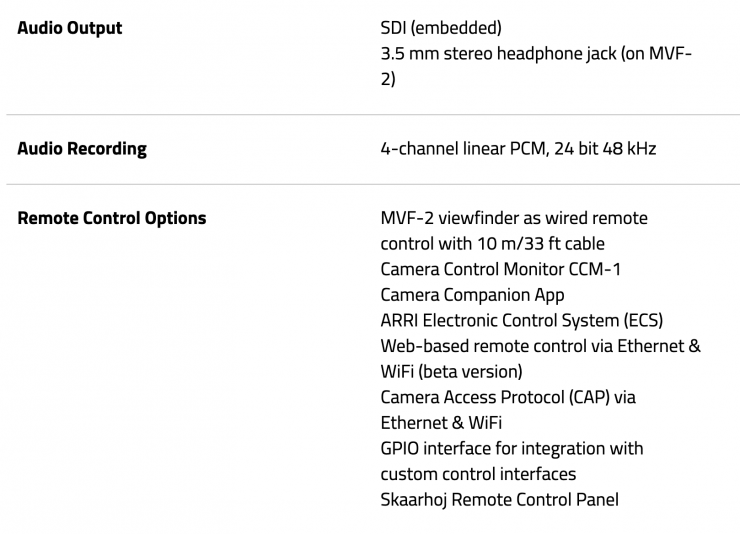Click the "GPIO interface for integration" line
The height and width of the screenshot is (534, 740).
(x=511, y=448)
